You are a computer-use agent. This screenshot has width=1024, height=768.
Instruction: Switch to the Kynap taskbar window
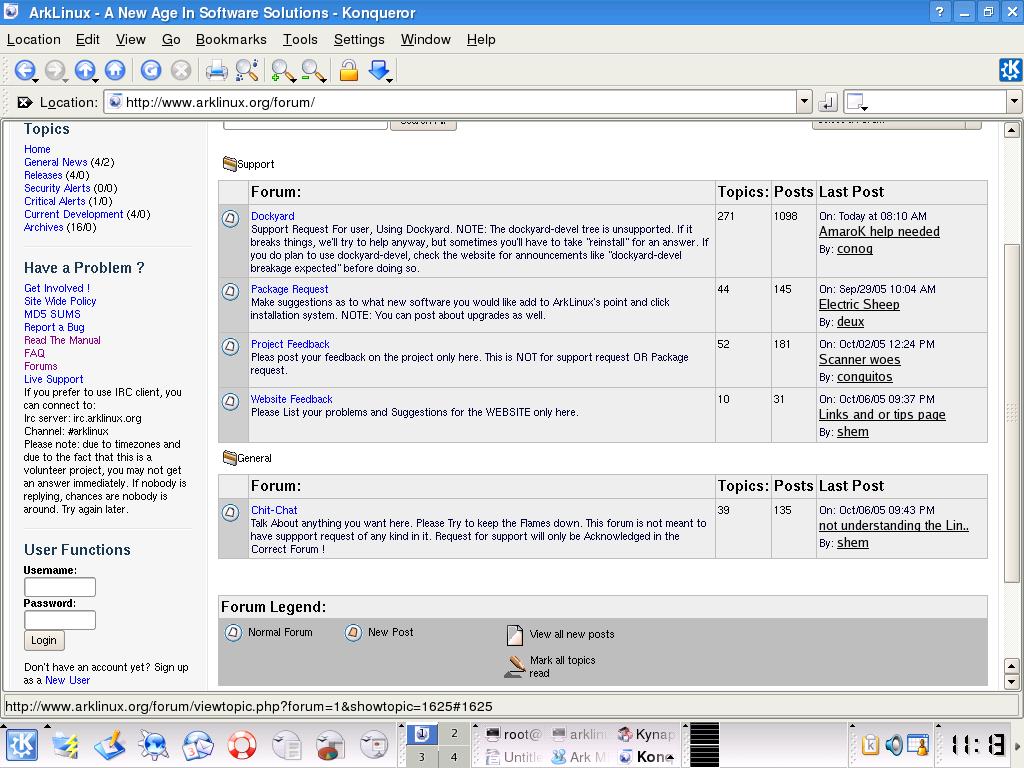coord(646,735)
